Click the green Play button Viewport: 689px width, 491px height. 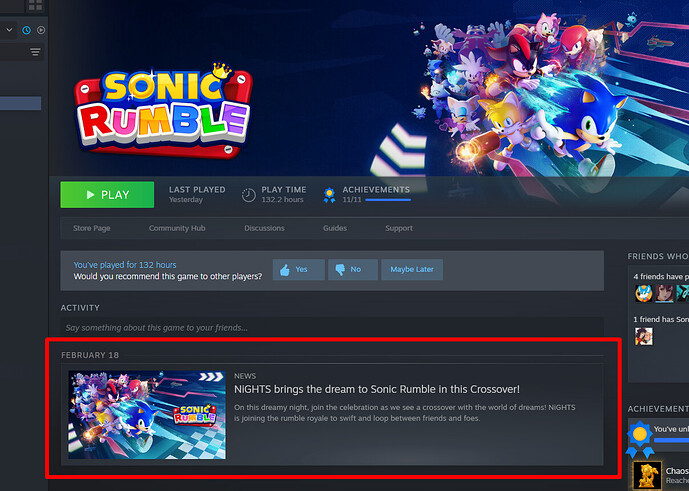point(107,195)
